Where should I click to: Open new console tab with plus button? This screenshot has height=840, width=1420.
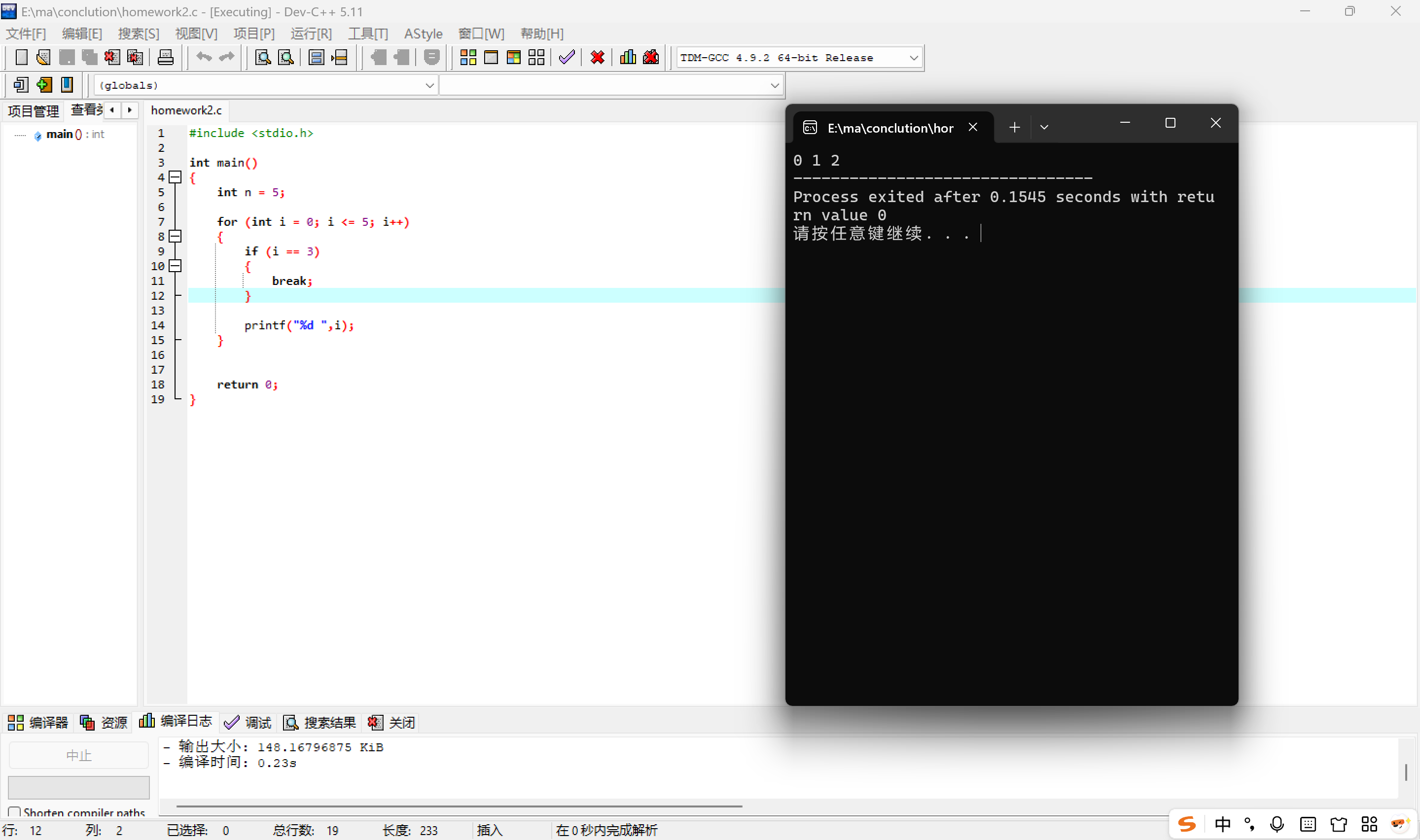click(1014, 127)
